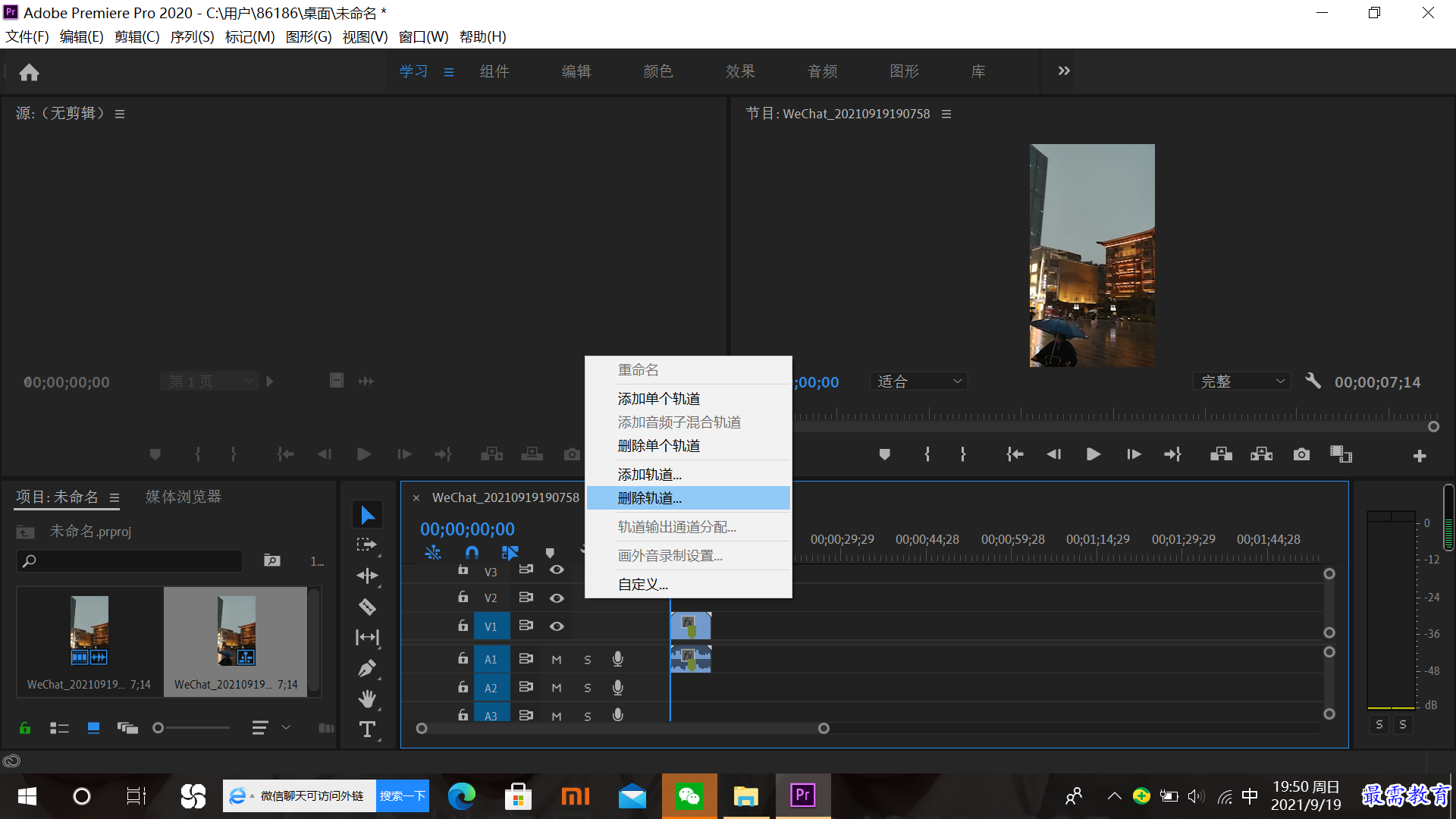Select the Hand tool
The image size is (1456, 819).
coord(367,698)
